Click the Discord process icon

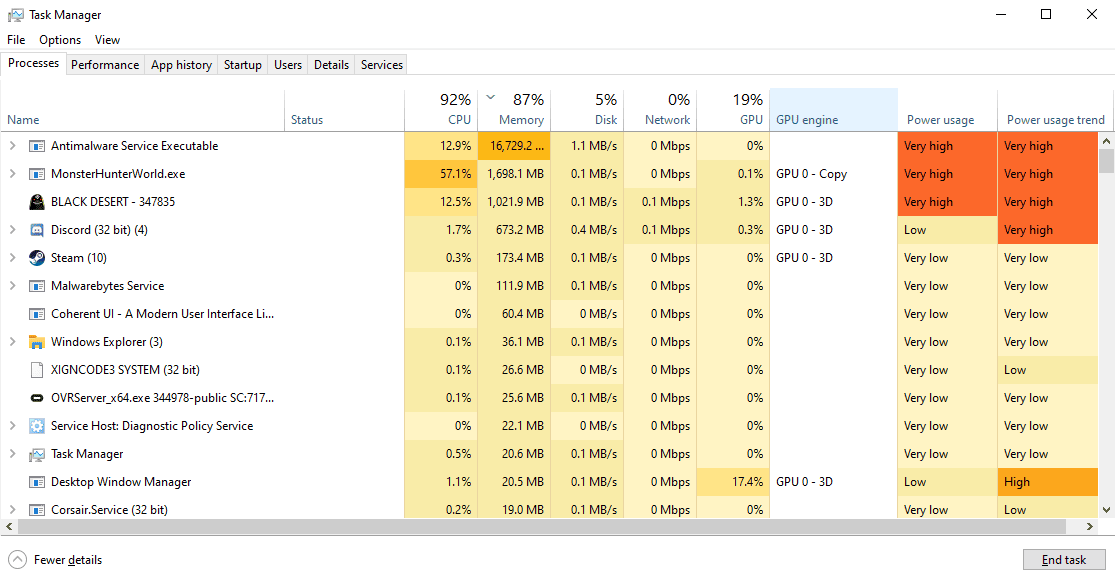(36, 229)
